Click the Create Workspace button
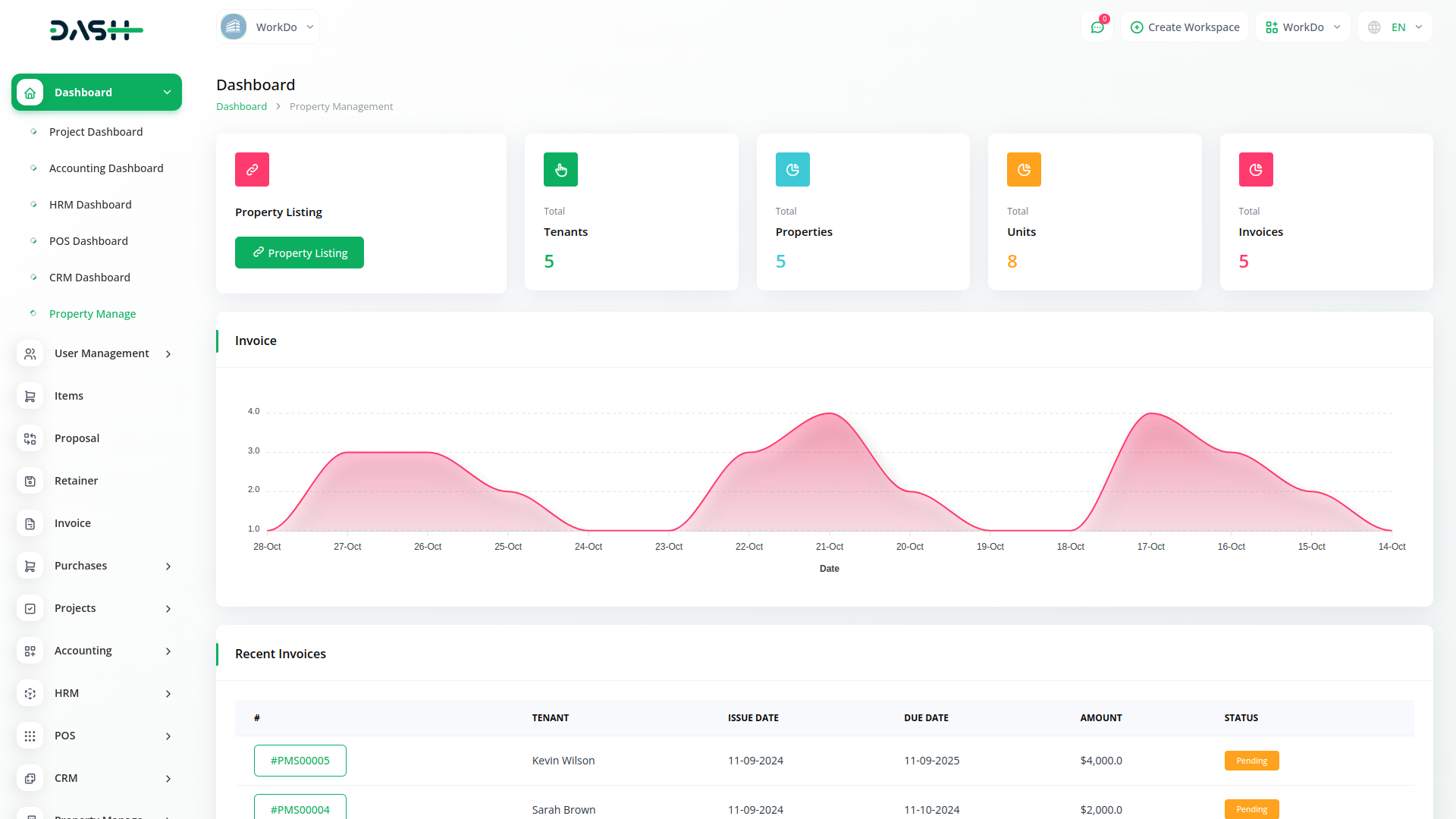Viewport: 1456px width, 819px height. click(1185, 27)
